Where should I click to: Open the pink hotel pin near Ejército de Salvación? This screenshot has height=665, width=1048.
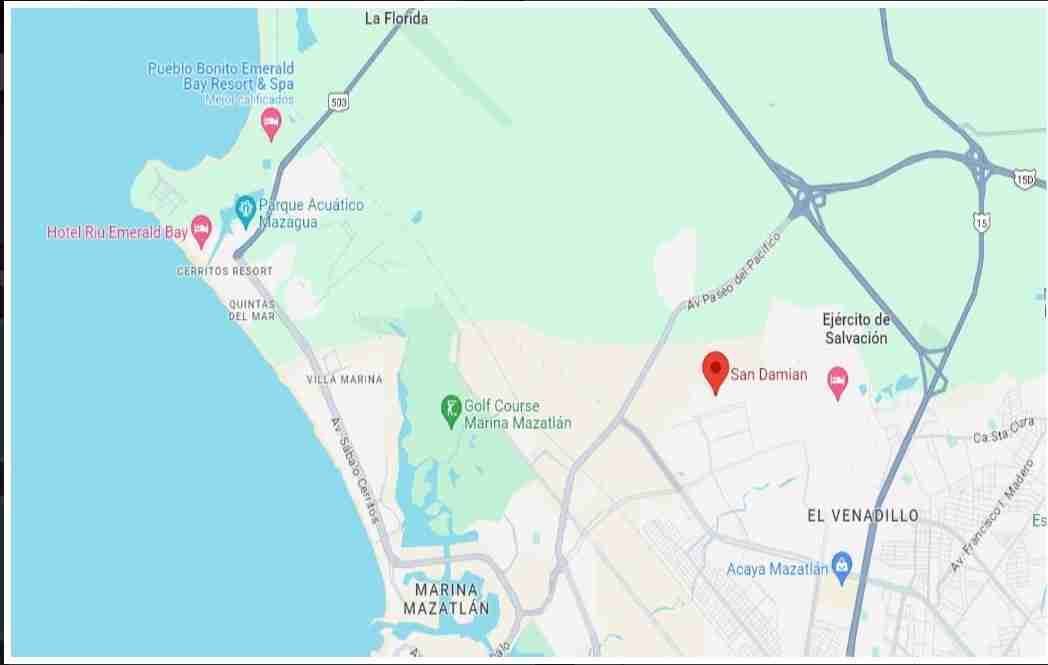click(837, 384)
